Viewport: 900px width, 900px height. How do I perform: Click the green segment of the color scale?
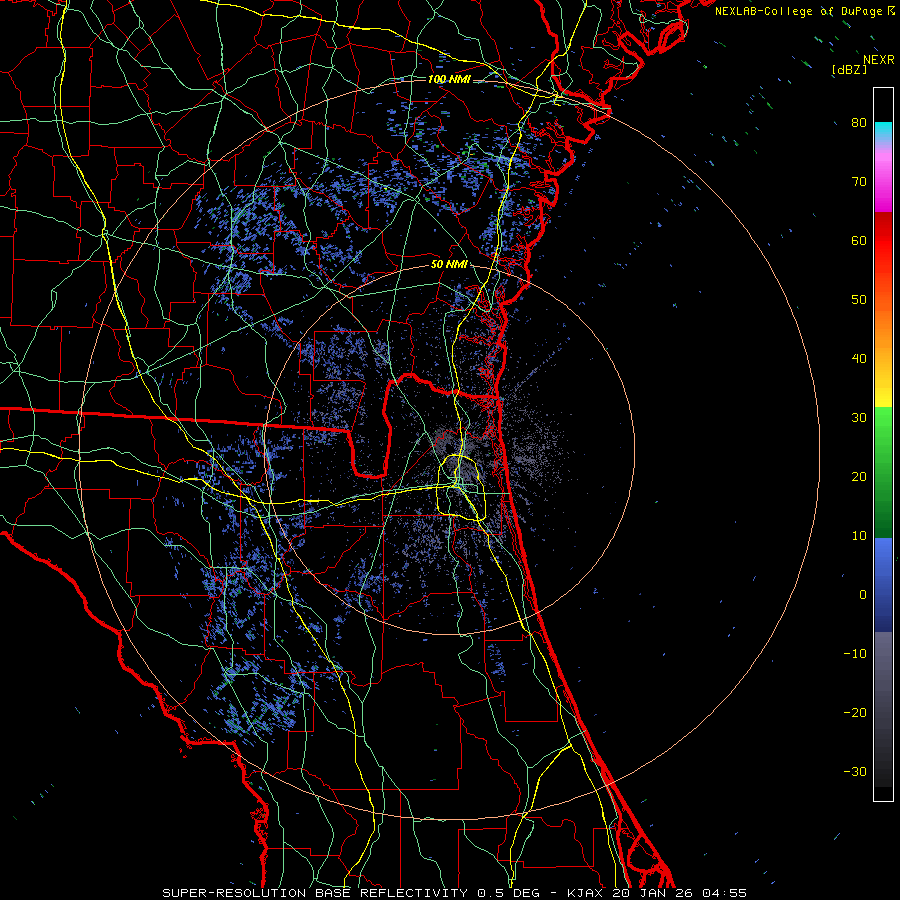[883, 472]
